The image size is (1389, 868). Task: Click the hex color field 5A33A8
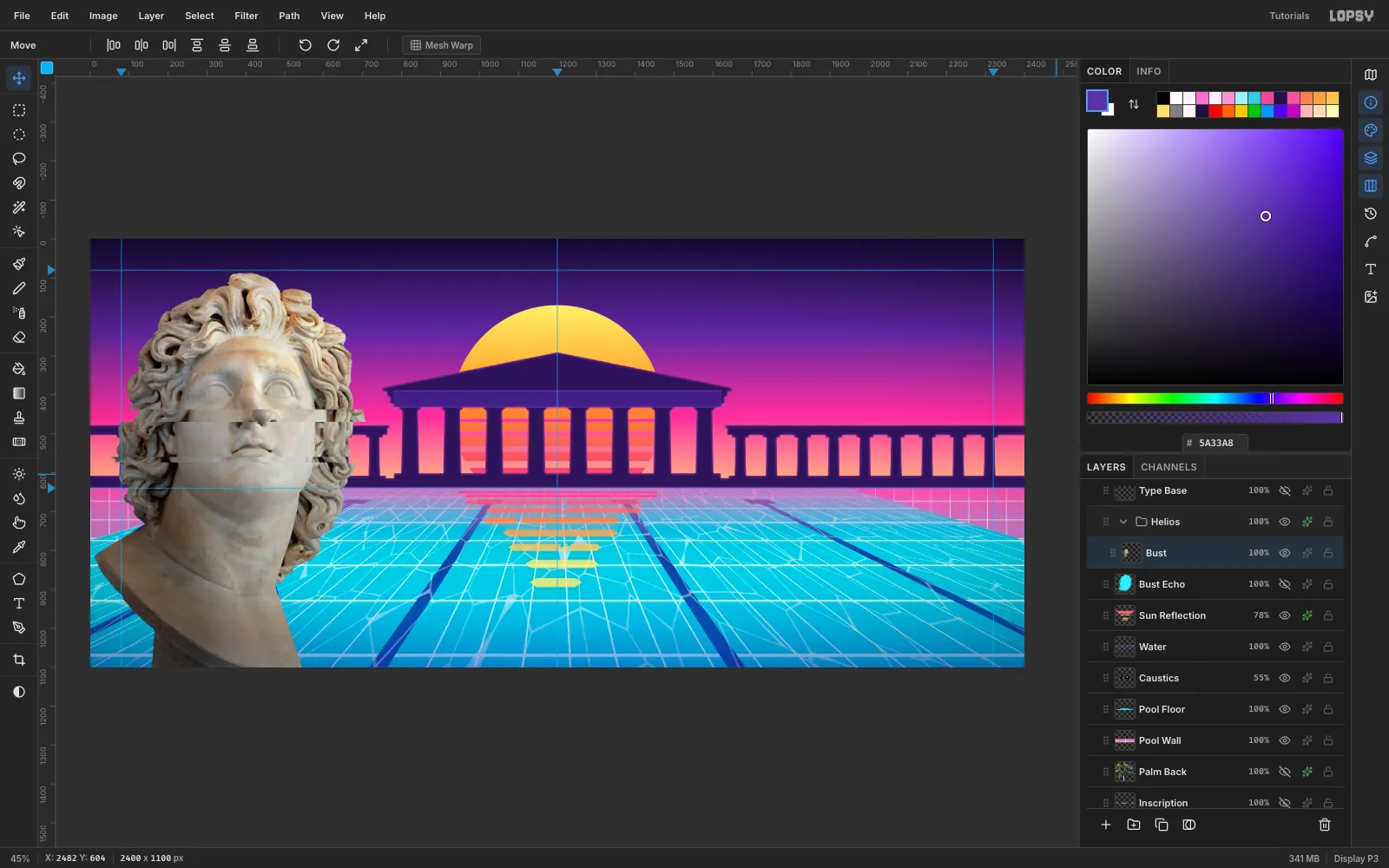point(1215,443)
